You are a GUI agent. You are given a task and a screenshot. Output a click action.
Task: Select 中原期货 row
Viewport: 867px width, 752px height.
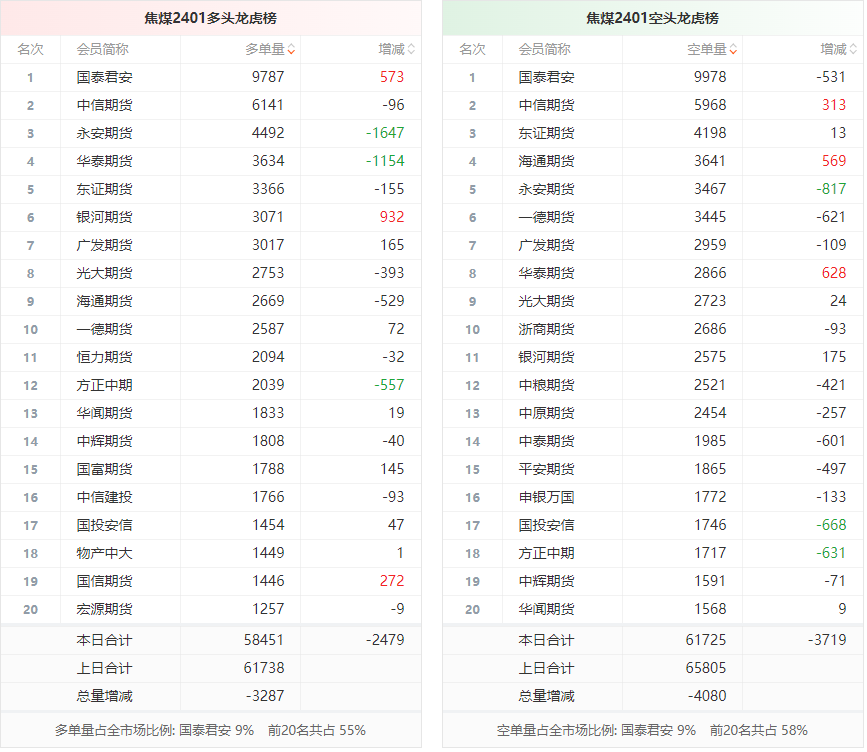pyautogui.click(x=652, y=413)
